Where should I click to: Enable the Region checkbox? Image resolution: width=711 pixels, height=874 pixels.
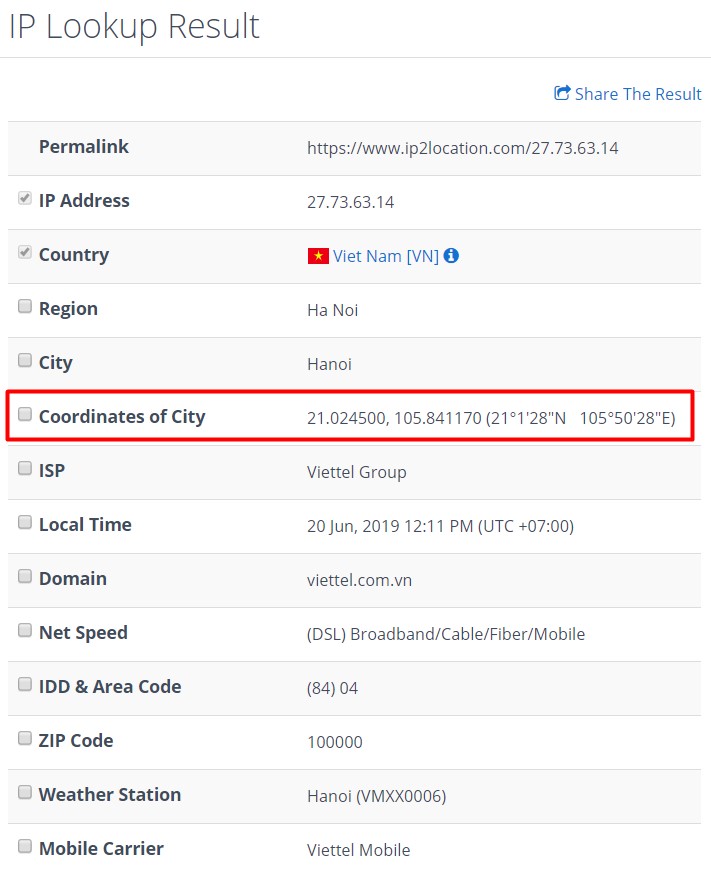(x=25, y=307)
